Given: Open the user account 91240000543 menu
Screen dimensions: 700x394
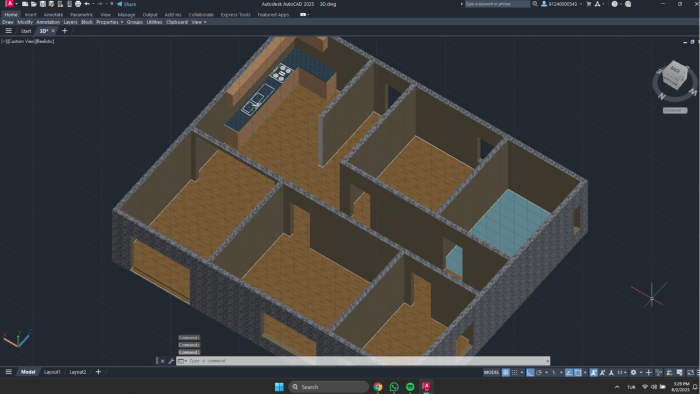Looking at the screenshot, I should click(x=562, y=4).
